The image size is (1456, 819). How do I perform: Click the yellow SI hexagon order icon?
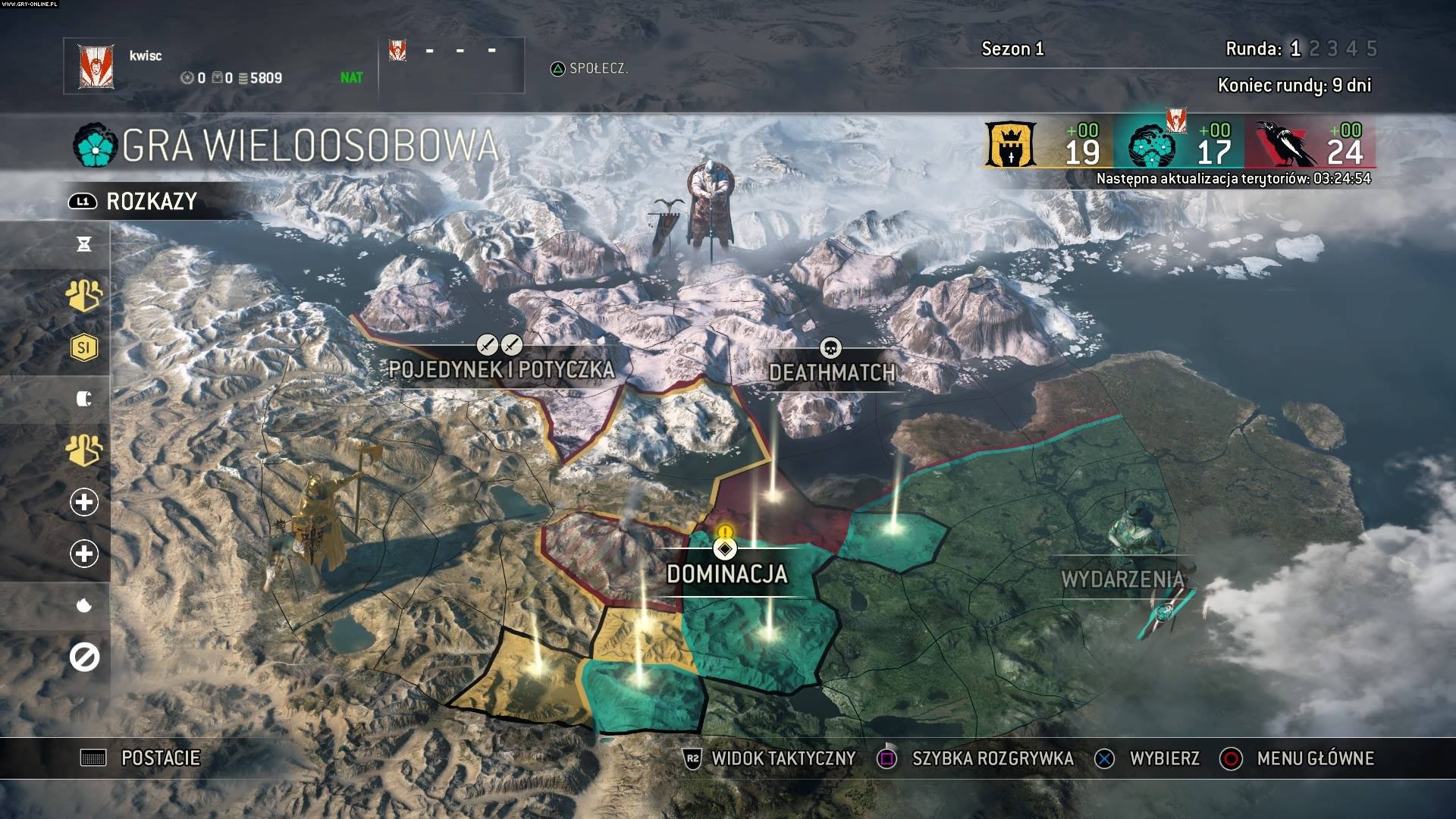(84, 347)
